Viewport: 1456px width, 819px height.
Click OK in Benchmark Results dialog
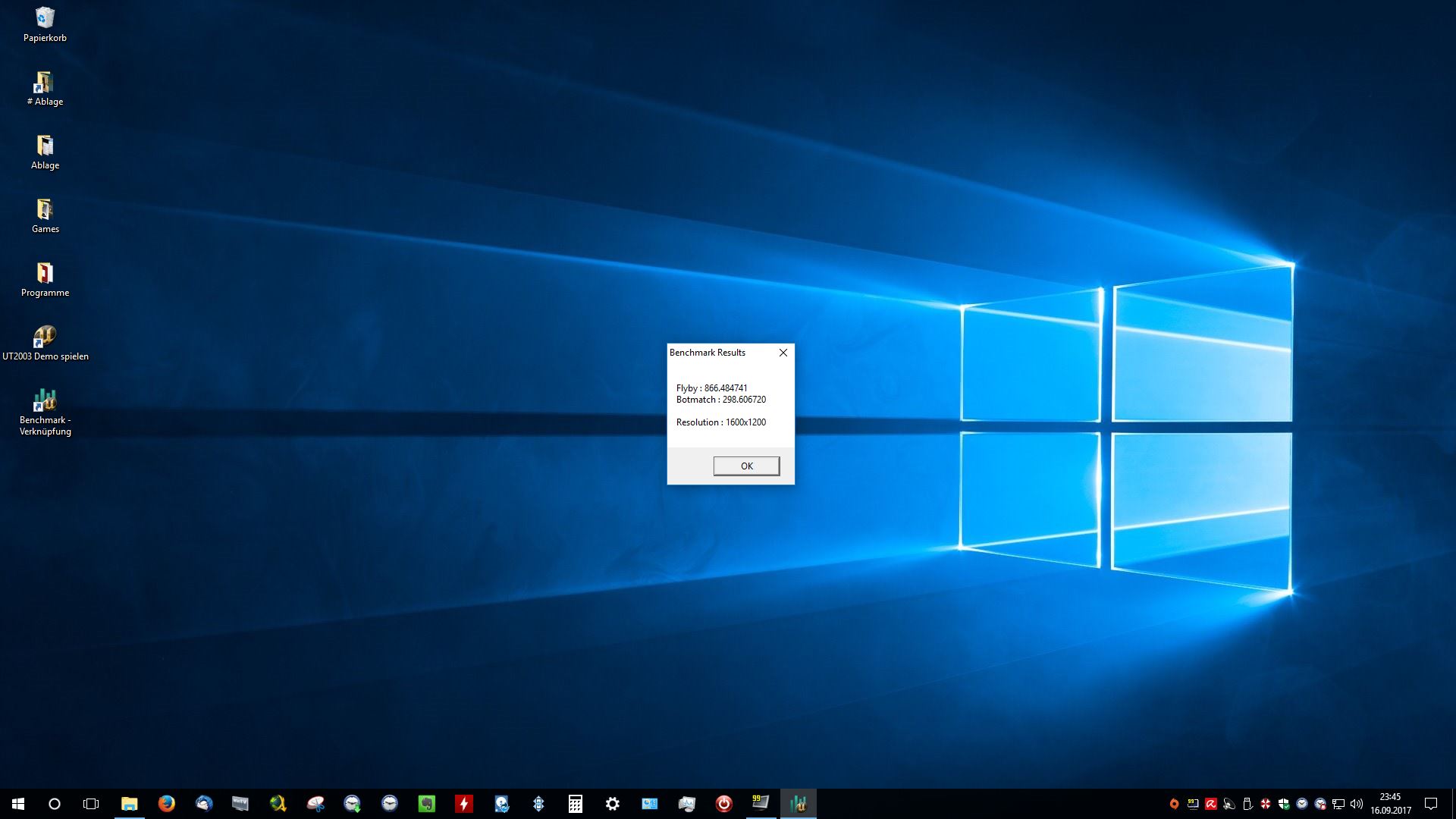[746, 466]
